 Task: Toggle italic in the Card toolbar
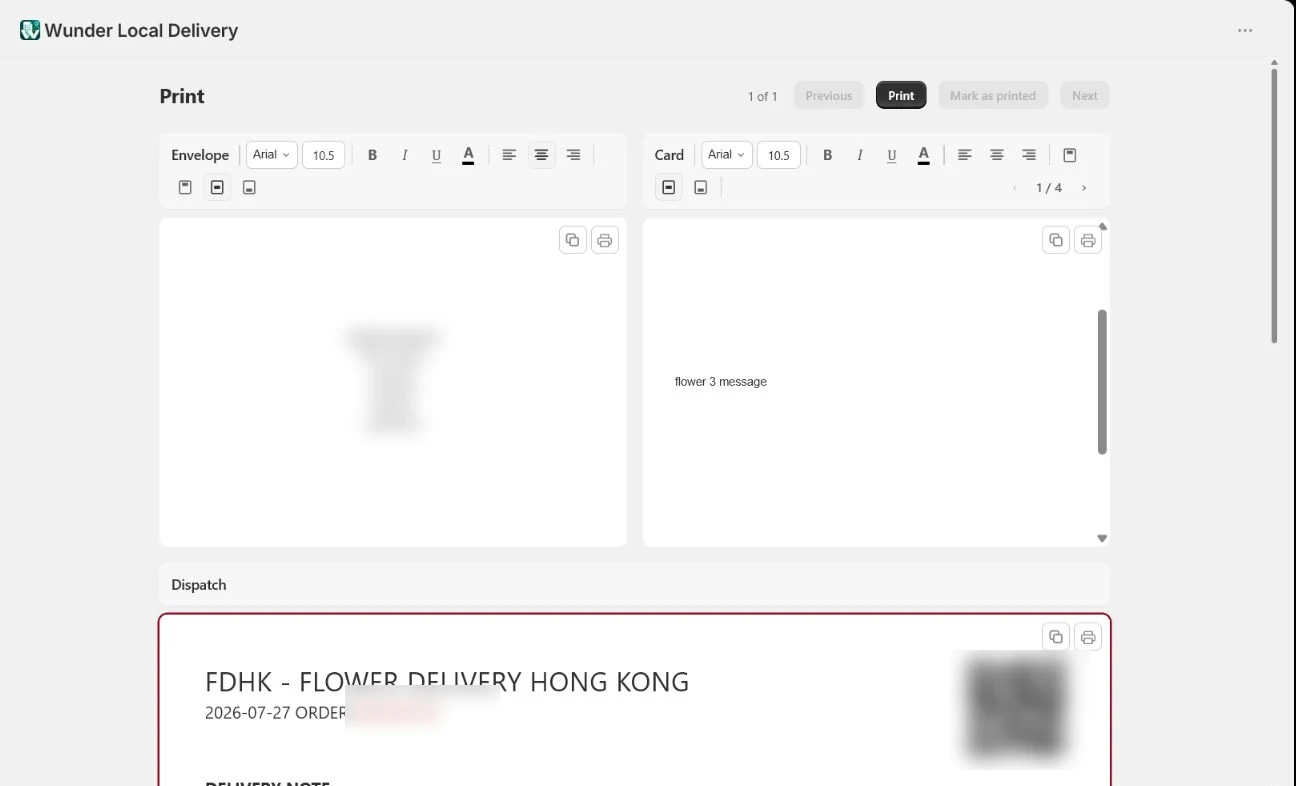(860, 155)
